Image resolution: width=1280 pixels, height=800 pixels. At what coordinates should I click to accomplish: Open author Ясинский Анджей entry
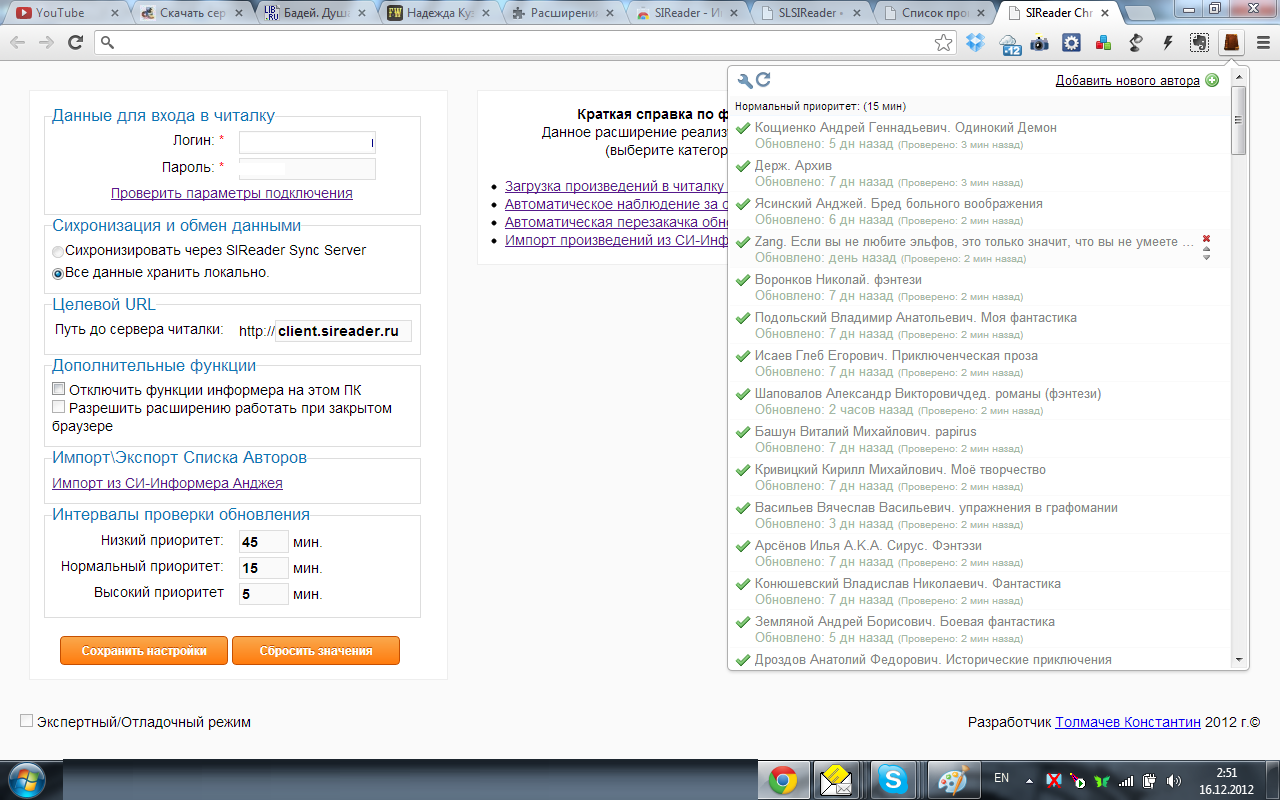click(899, 204)
